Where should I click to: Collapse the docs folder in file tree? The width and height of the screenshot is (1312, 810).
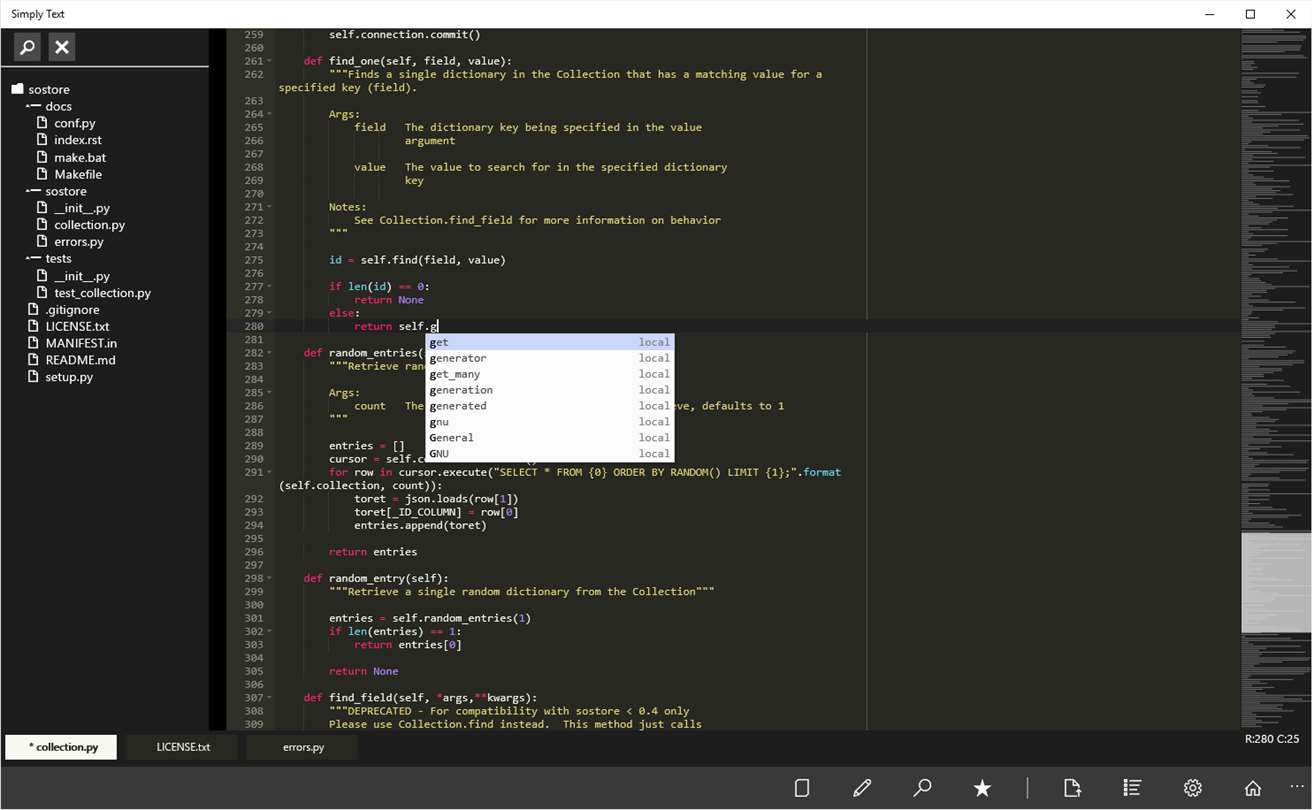coord(33,106)
